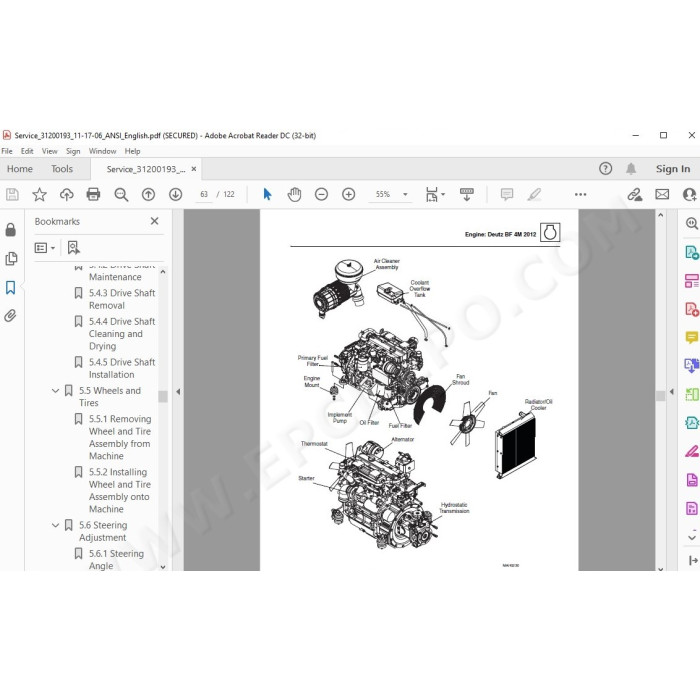Screen dimensions: 700x700
Task: Open help question mark icon
Action: click(x=605, y=169)
